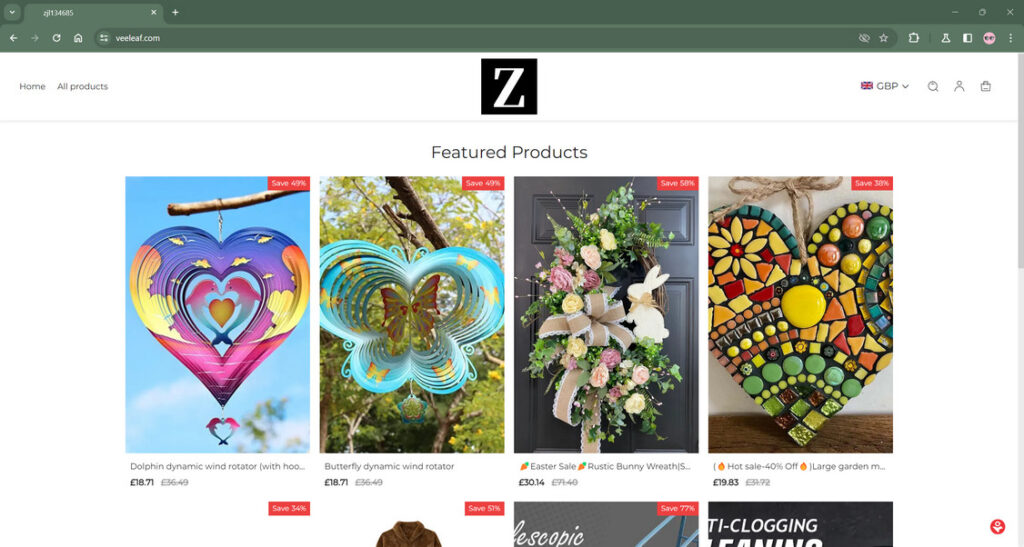1024x547 pixels.
Task: Bookmark page with the star icon
Action: pos(884,38)
